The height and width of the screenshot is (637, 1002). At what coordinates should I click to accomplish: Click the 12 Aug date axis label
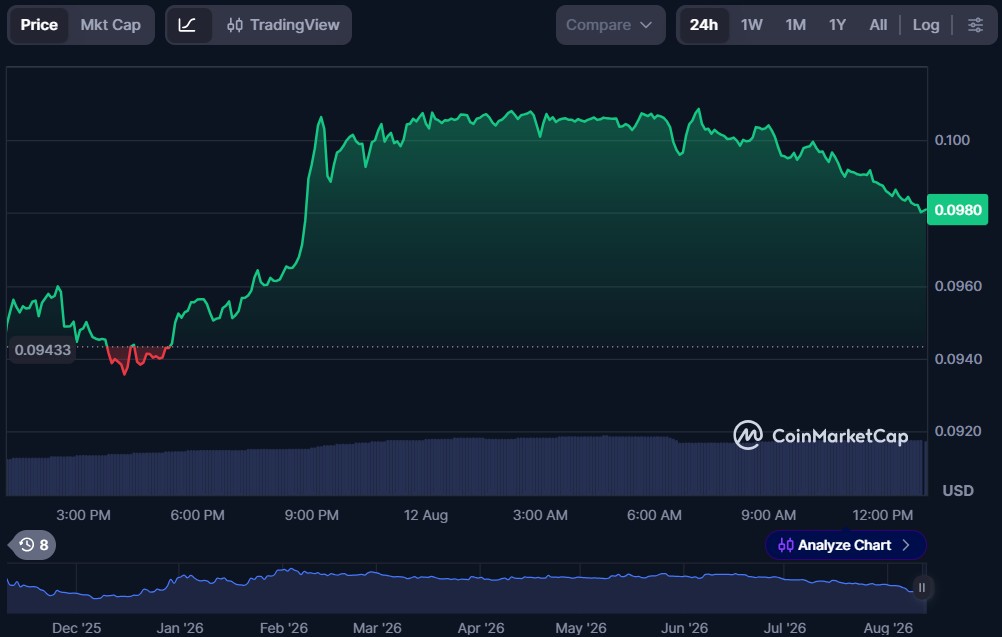tap(426, 515)
